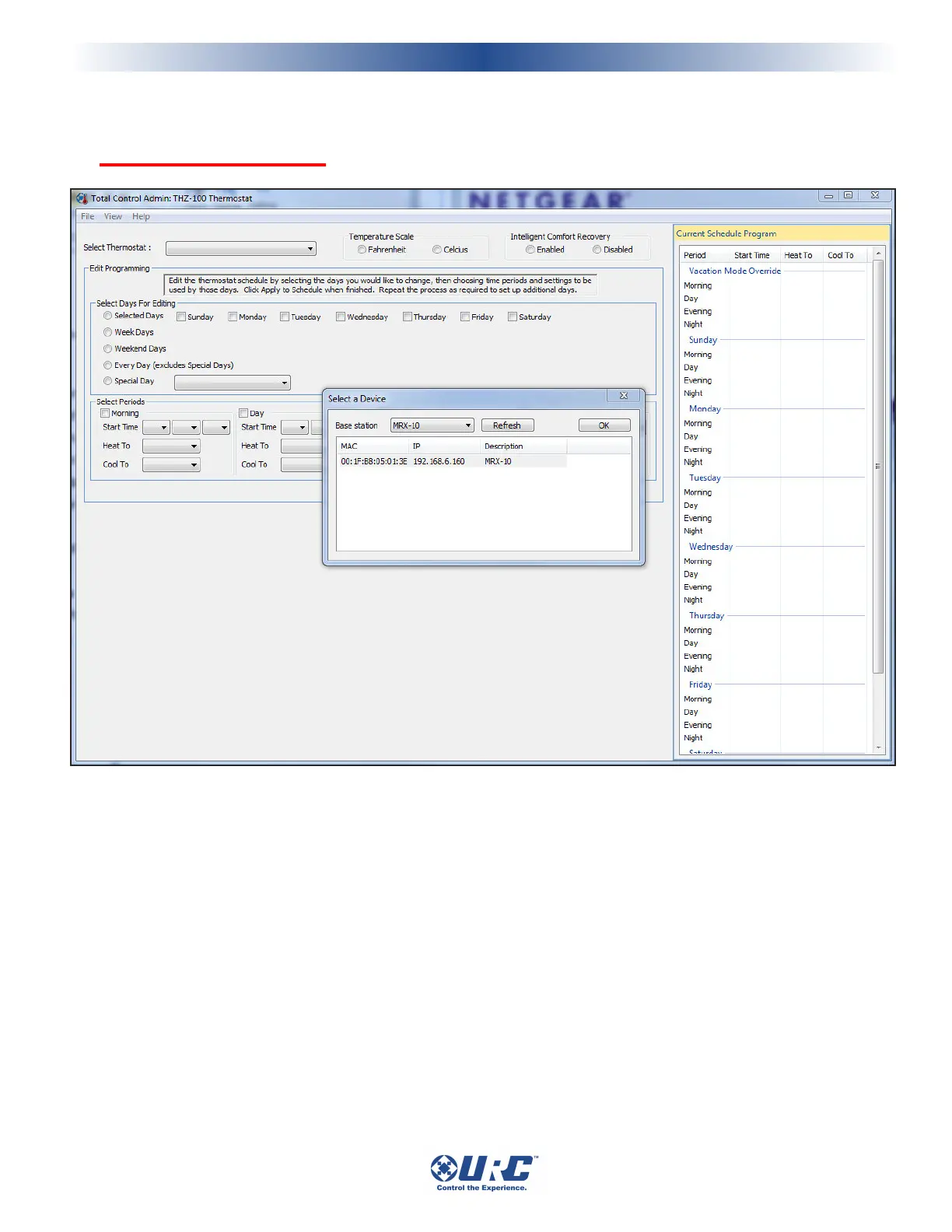Choose the Selected Days radio option
Image resolution: width=952 pixels, height=1232 pixels.
(108, 316)
